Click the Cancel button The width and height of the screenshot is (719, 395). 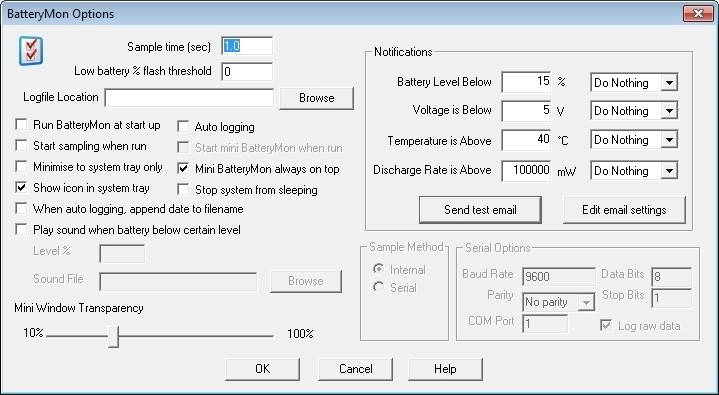[x=355, y=369]
